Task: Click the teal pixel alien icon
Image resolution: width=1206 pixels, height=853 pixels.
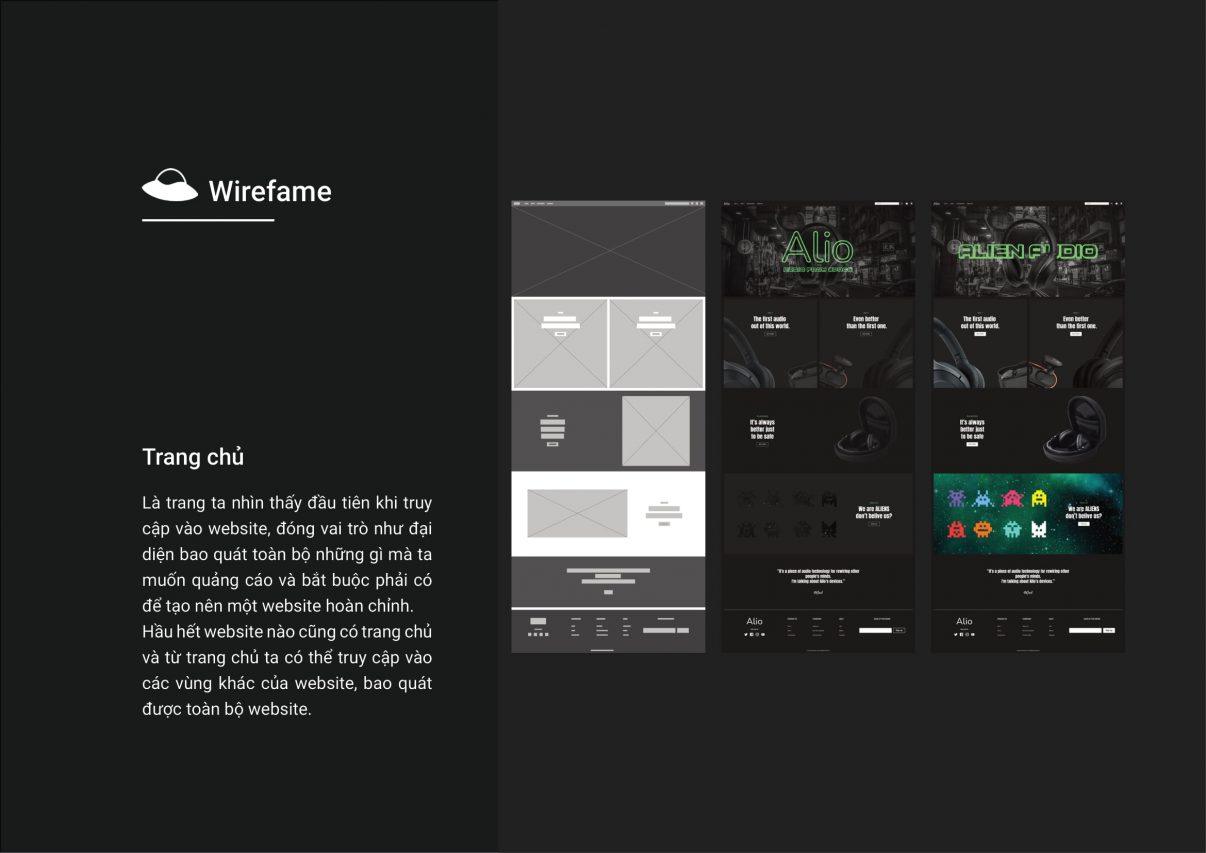Action: pos(1012,528)
